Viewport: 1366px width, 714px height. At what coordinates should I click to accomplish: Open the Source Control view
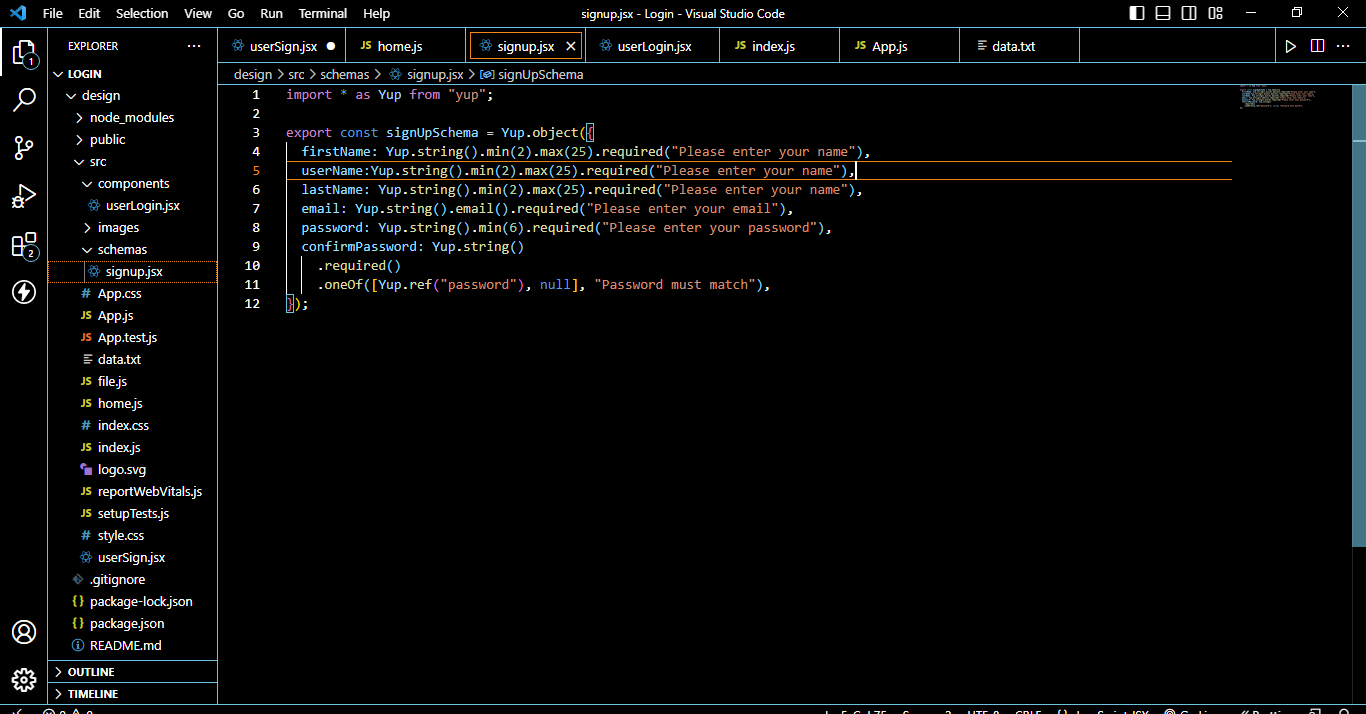pyautogui.click(x=24, y=148)
